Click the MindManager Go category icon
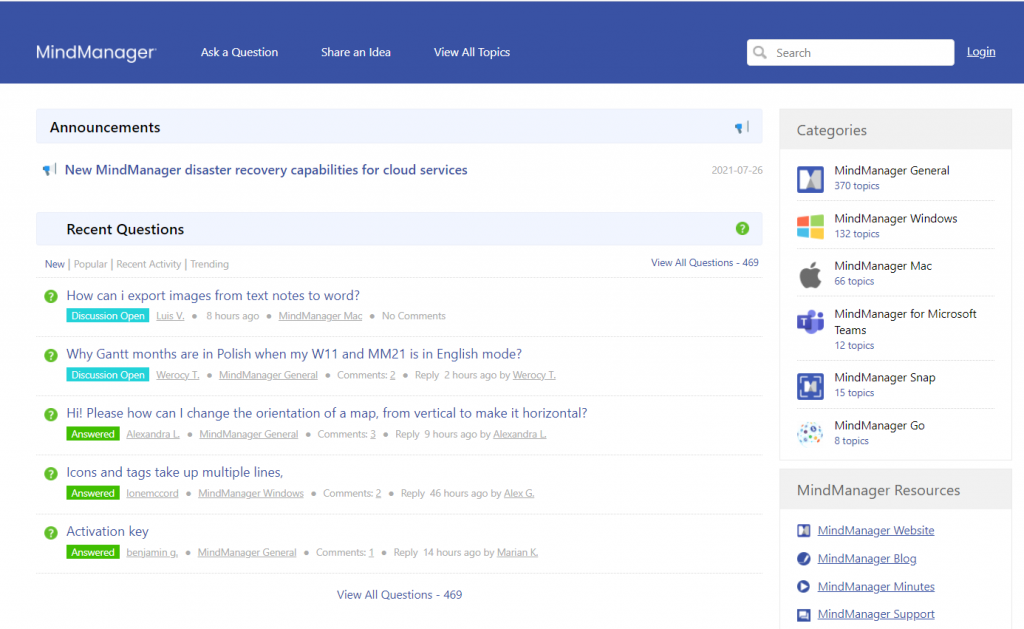The height and width of the screenshot is (629, 1024). 810,433
